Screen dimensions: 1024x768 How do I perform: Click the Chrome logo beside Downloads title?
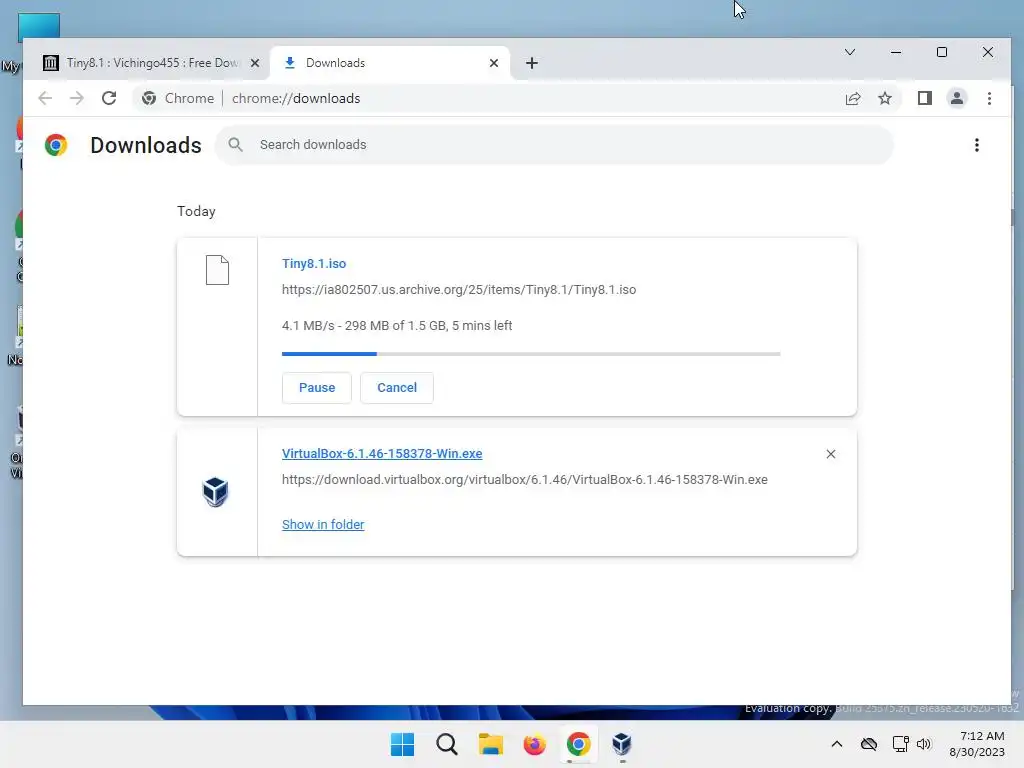tap(56, 145)
